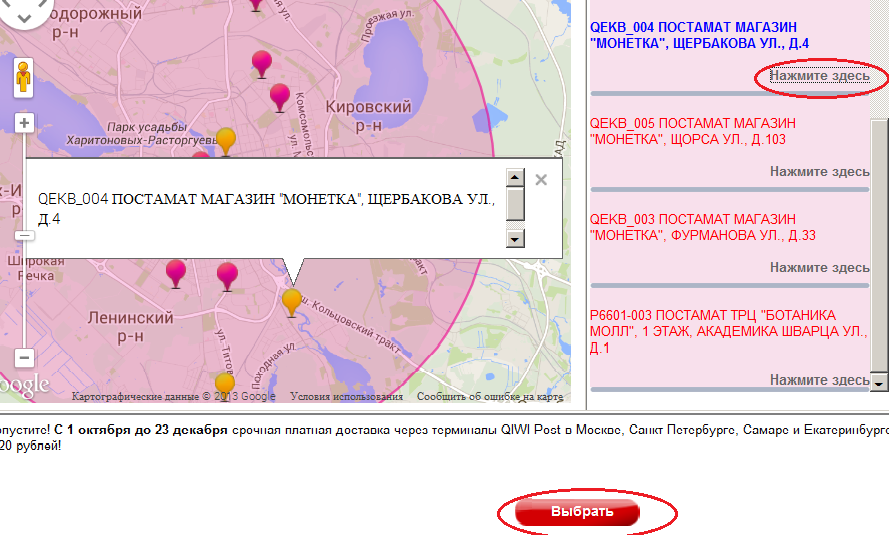Select P6601-003 Ботаника Молл postamat entry

729,331
